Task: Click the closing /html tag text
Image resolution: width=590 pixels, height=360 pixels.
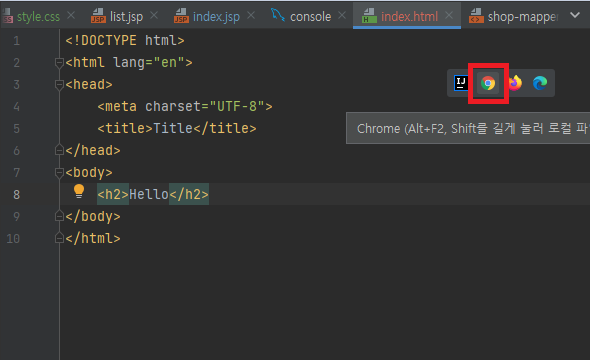Action: coord(93,238)
